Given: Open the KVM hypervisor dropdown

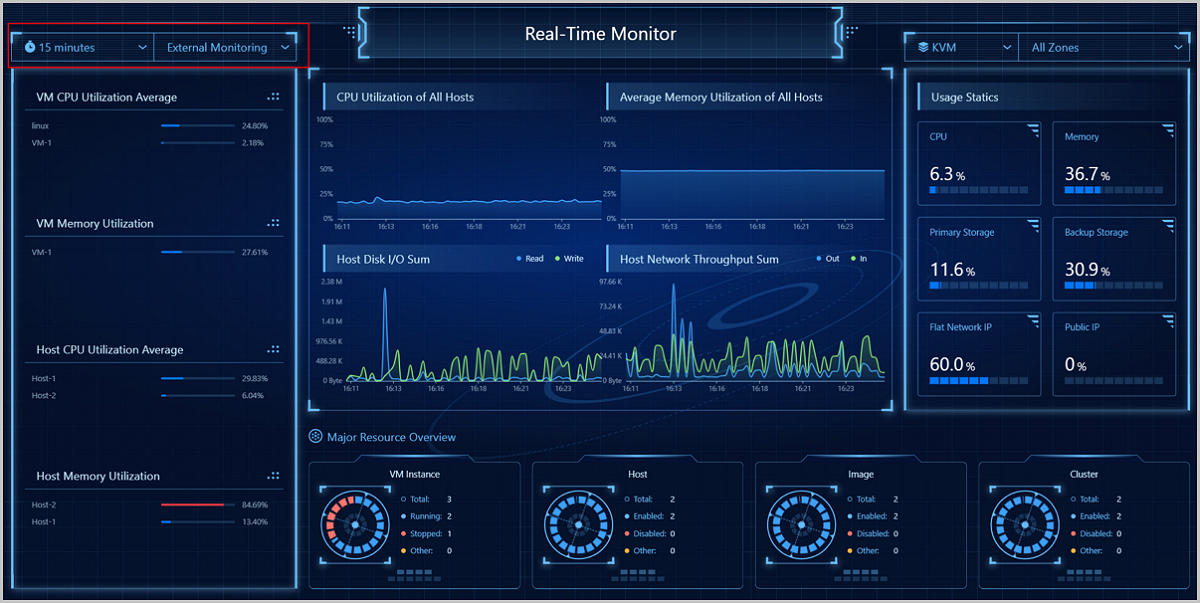Looking at the screenshot, I should tap(961, 47).
